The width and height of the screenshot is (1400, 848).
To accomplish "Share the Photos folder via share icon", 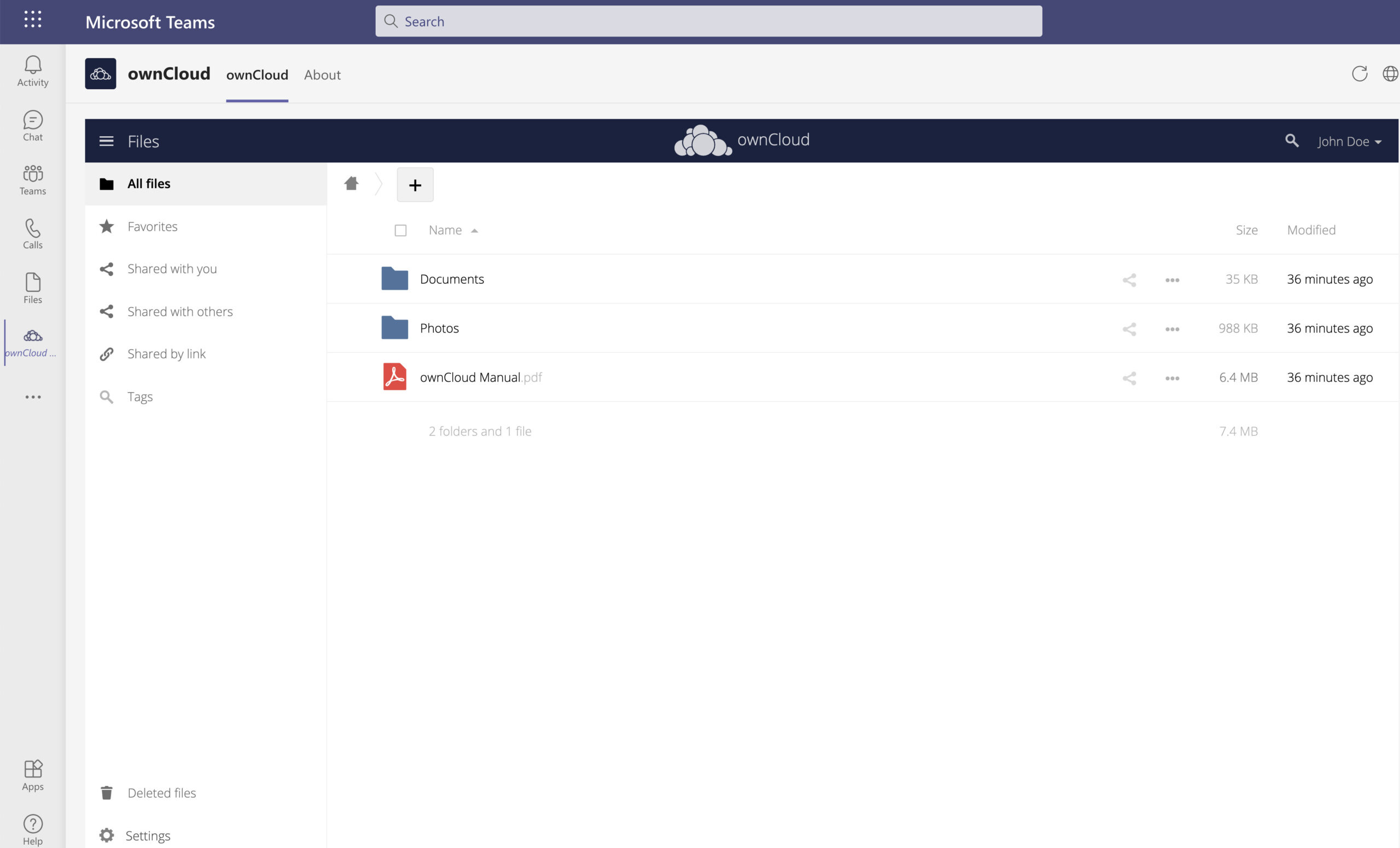I will point(1129,329).
